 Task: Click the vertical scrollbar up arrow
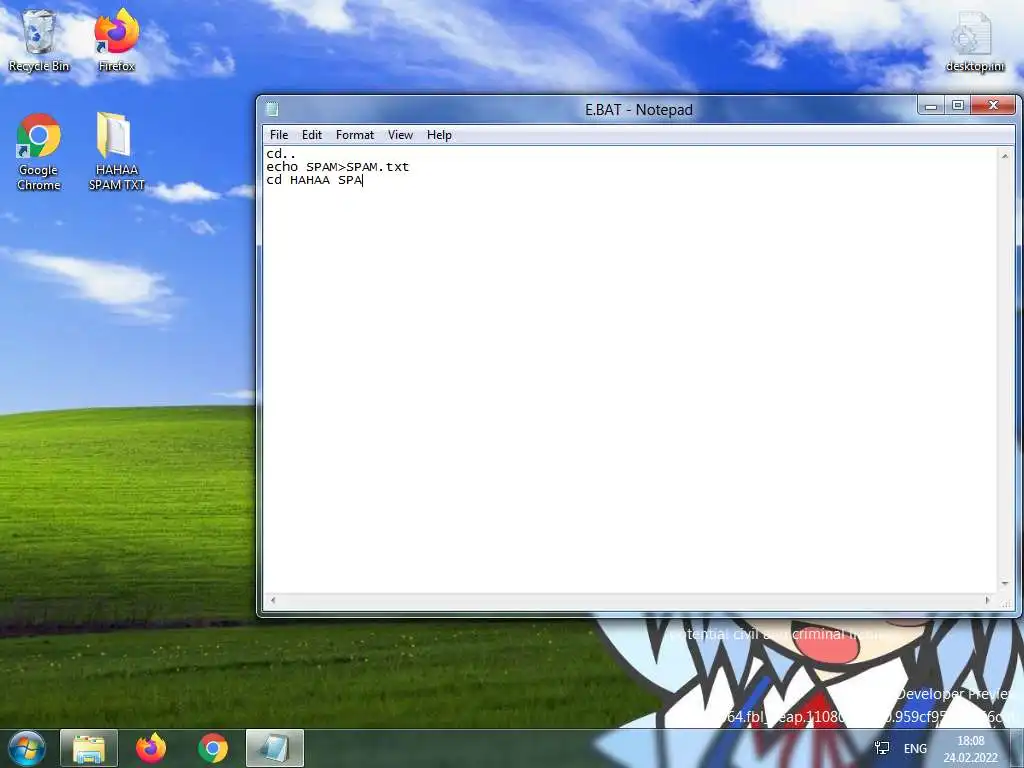pos(1005,156)
